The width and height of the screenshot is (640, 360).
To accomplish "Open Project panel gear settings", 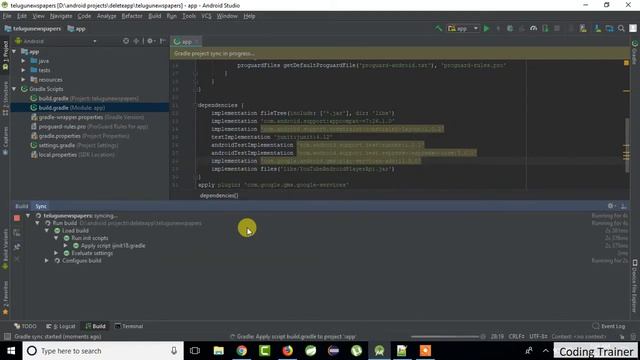I will 150,41.
